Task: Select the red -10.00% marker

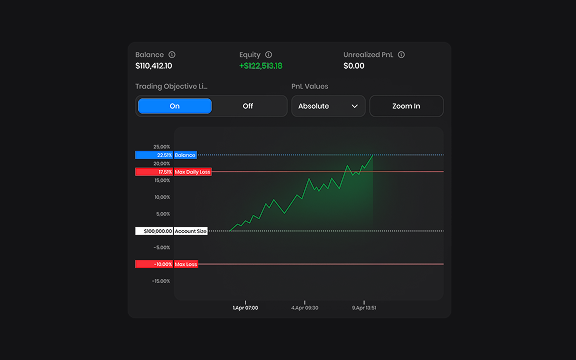Action: (x=154, y=264)
